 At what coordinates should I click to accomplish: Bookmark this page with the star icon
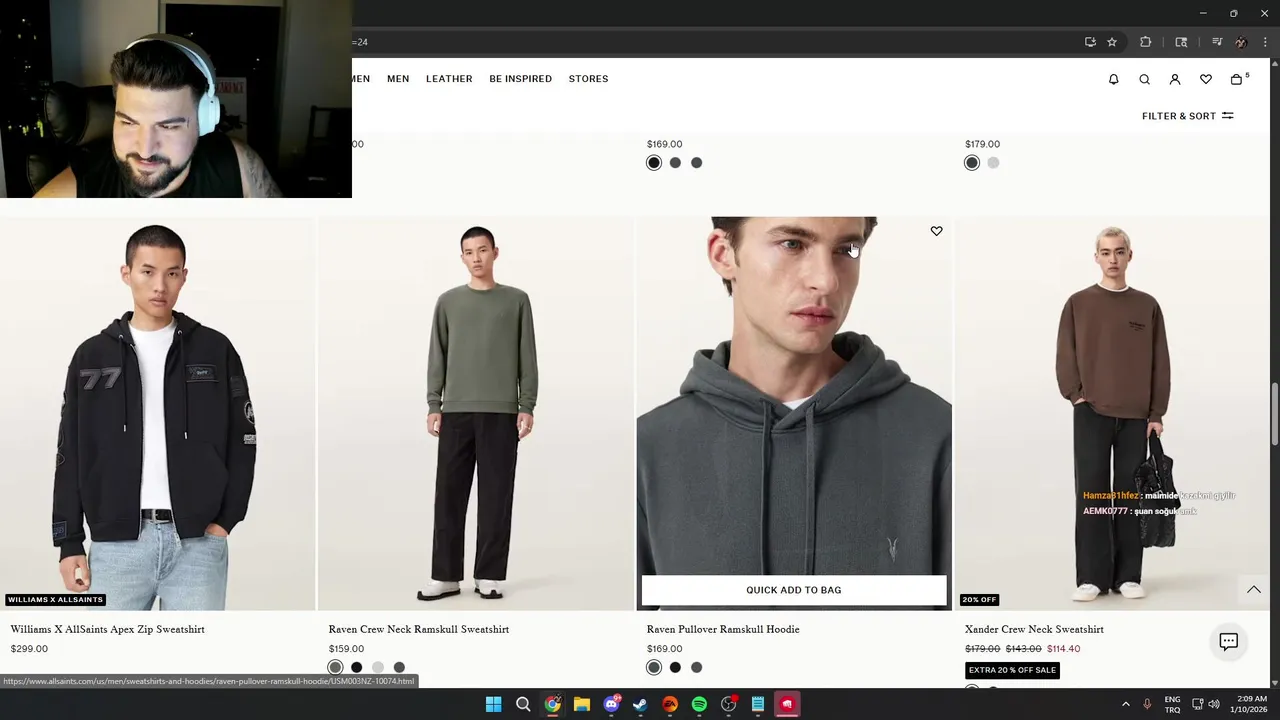pos(1112,42)
